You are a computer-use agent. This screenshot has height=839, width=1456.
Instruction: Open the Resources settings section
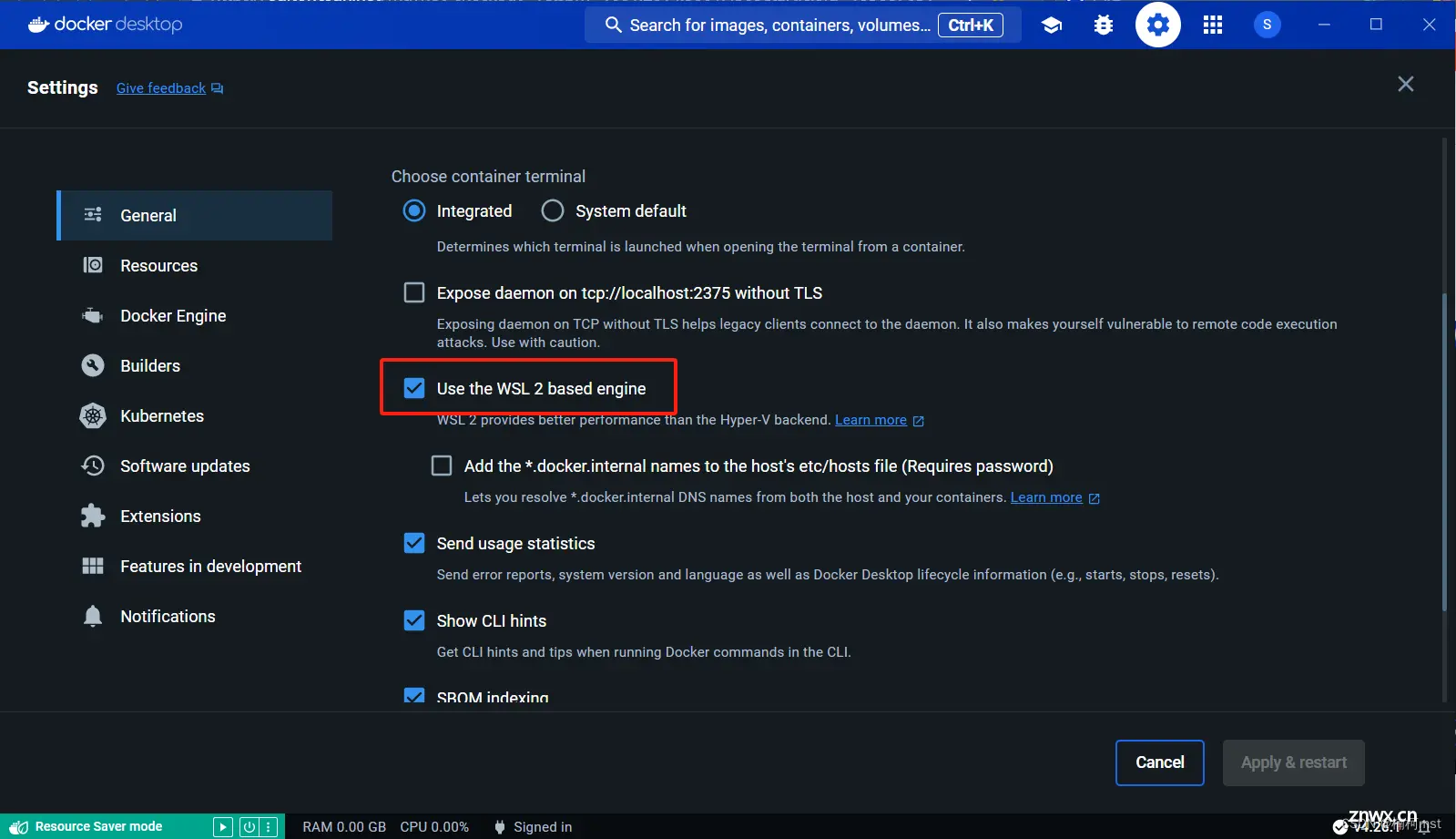[x=194, y=265]
